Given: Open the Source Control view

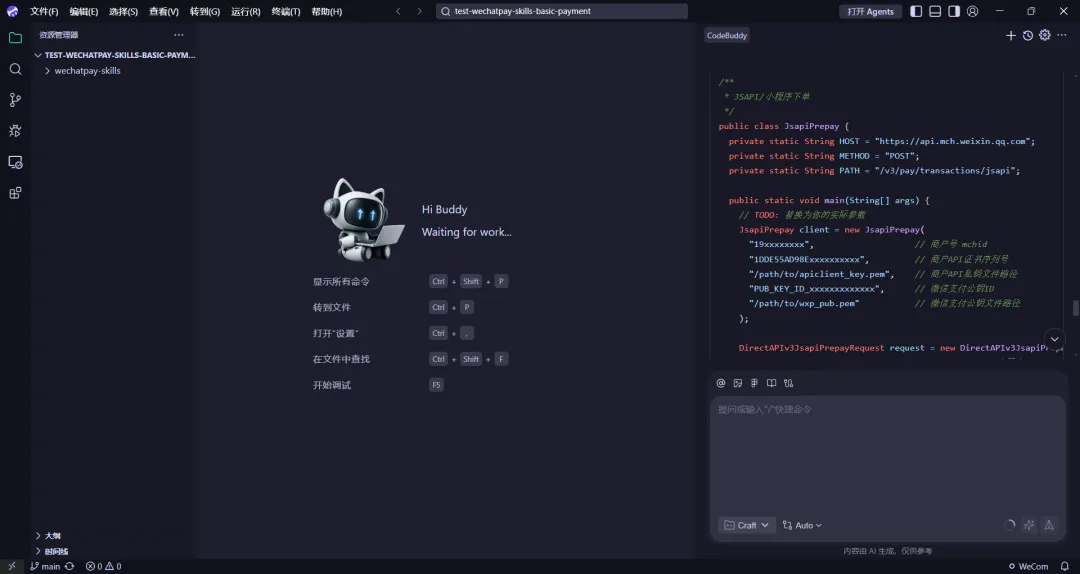Looking at the screenshot, I should tap(15, 100).
